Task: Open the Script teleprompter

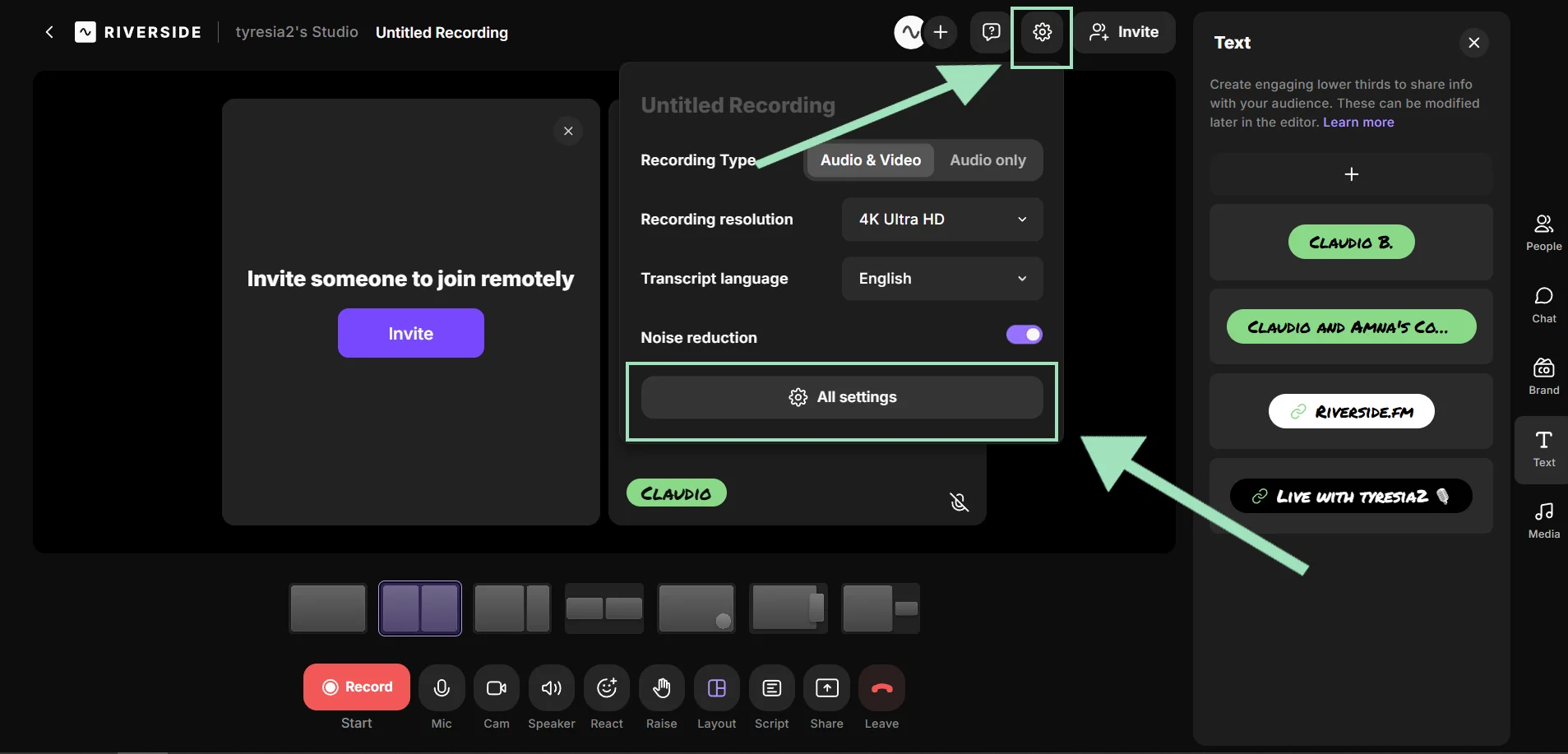Action: pos(772,687)
